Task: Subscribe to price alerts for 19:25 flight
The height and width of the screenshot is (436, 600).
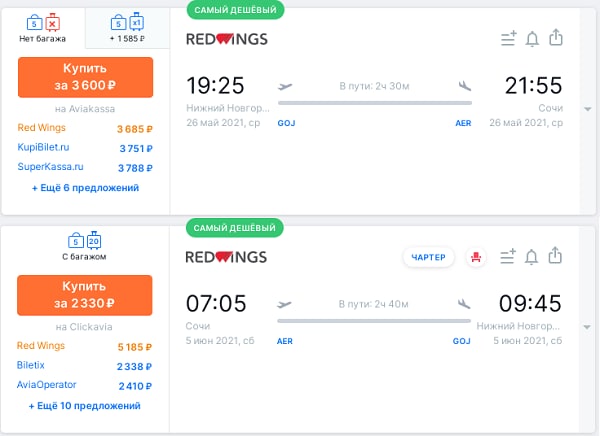Action: click(x=532, y=39)
